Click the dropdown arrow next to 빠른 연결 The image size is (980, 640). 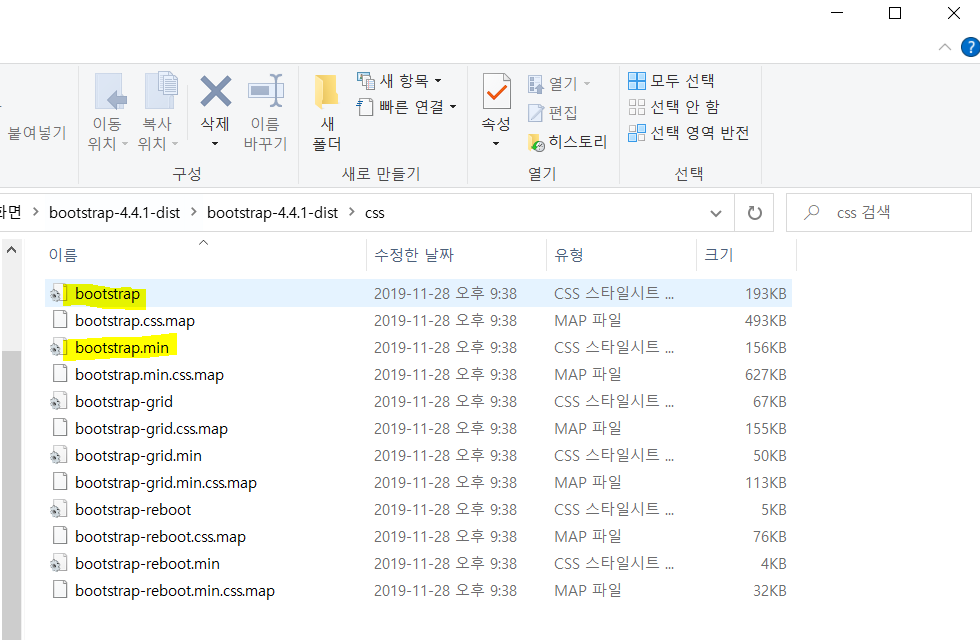(453, 107)
